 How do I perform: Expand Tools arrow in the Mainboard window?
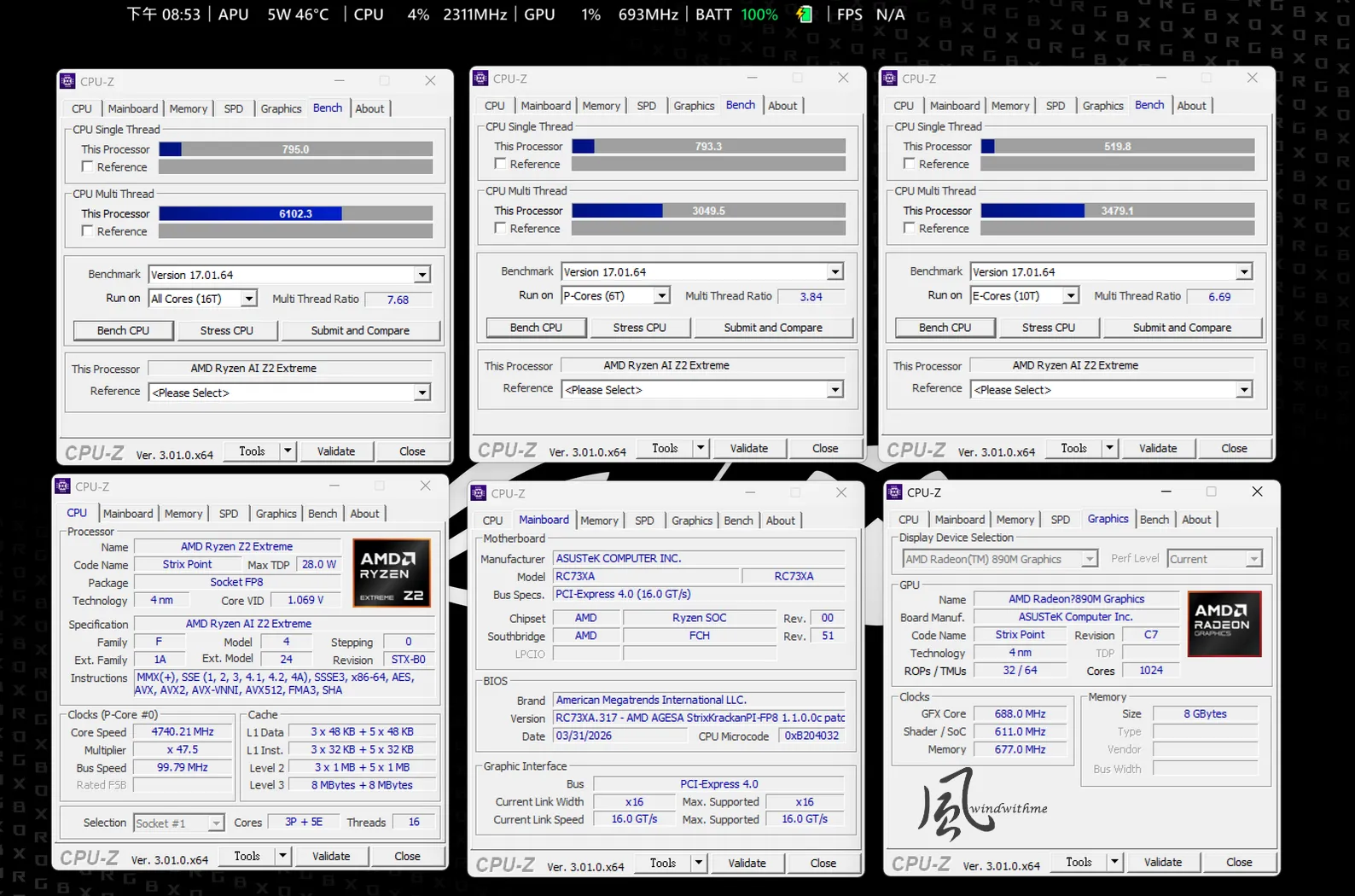pos(699,863)
